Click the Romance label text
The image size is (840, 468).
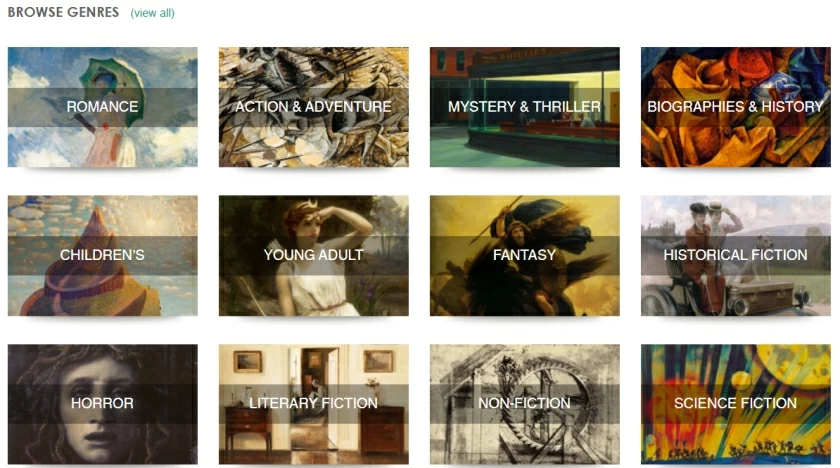102,107
